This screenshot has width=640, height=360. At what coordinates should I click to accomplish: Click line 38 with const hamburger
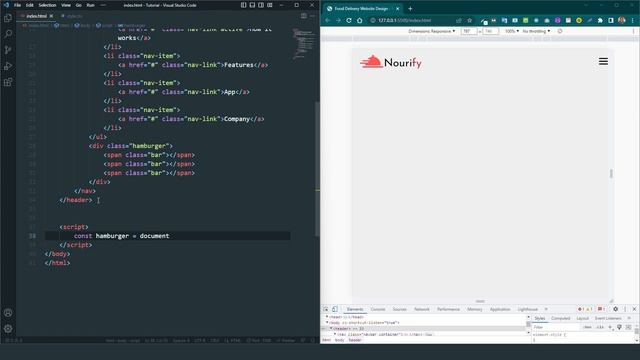(167, 236)
